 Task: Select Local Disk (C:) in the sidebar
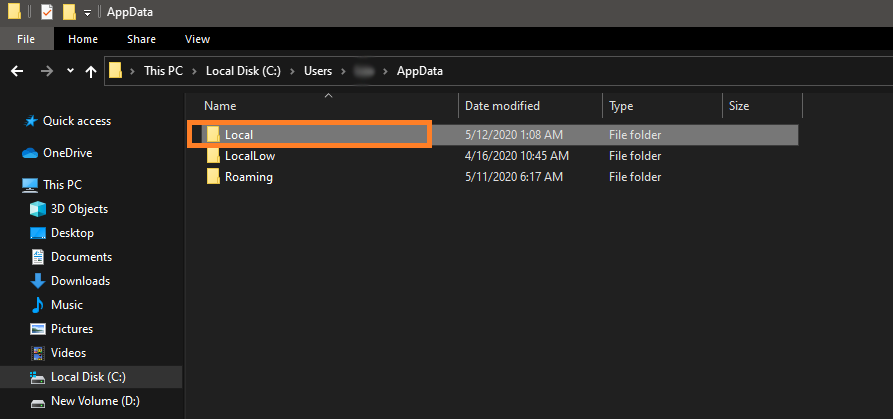(88, 377)
